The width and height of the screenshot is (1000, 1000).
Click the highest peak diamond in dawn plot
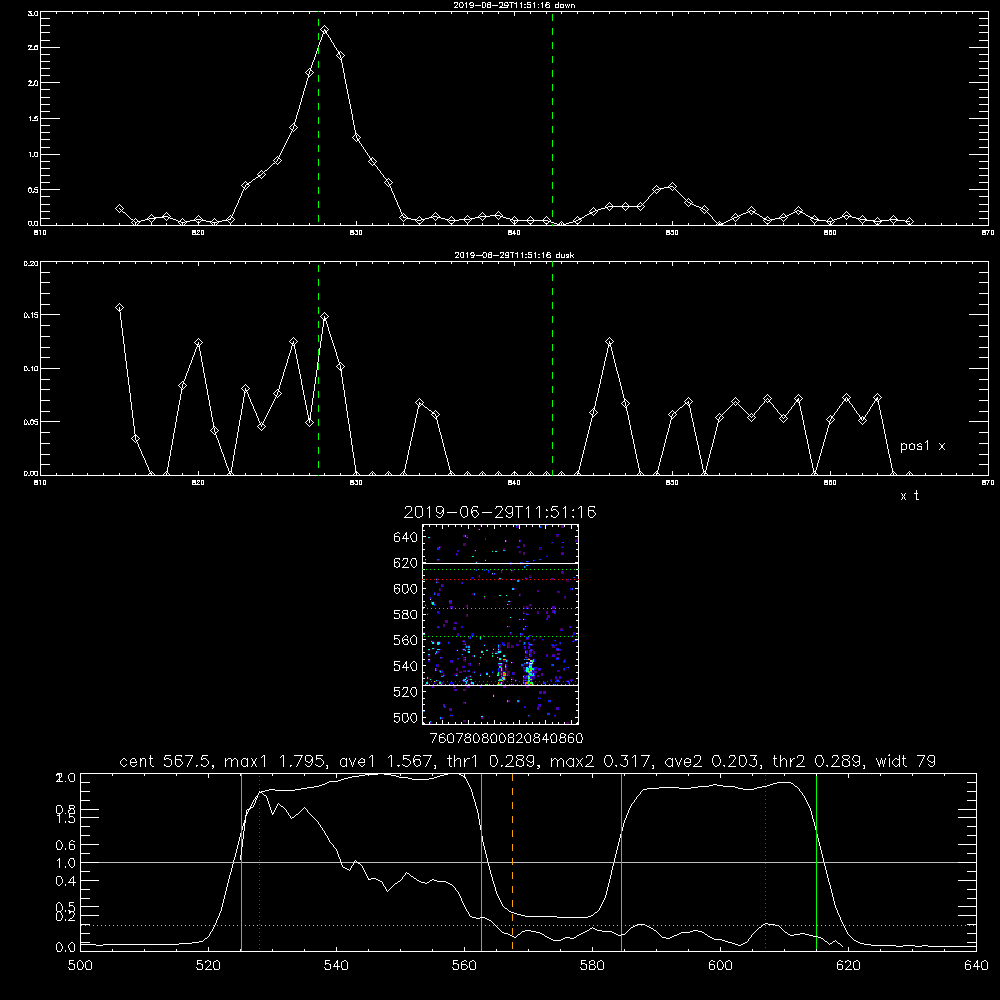click(325, 30)
